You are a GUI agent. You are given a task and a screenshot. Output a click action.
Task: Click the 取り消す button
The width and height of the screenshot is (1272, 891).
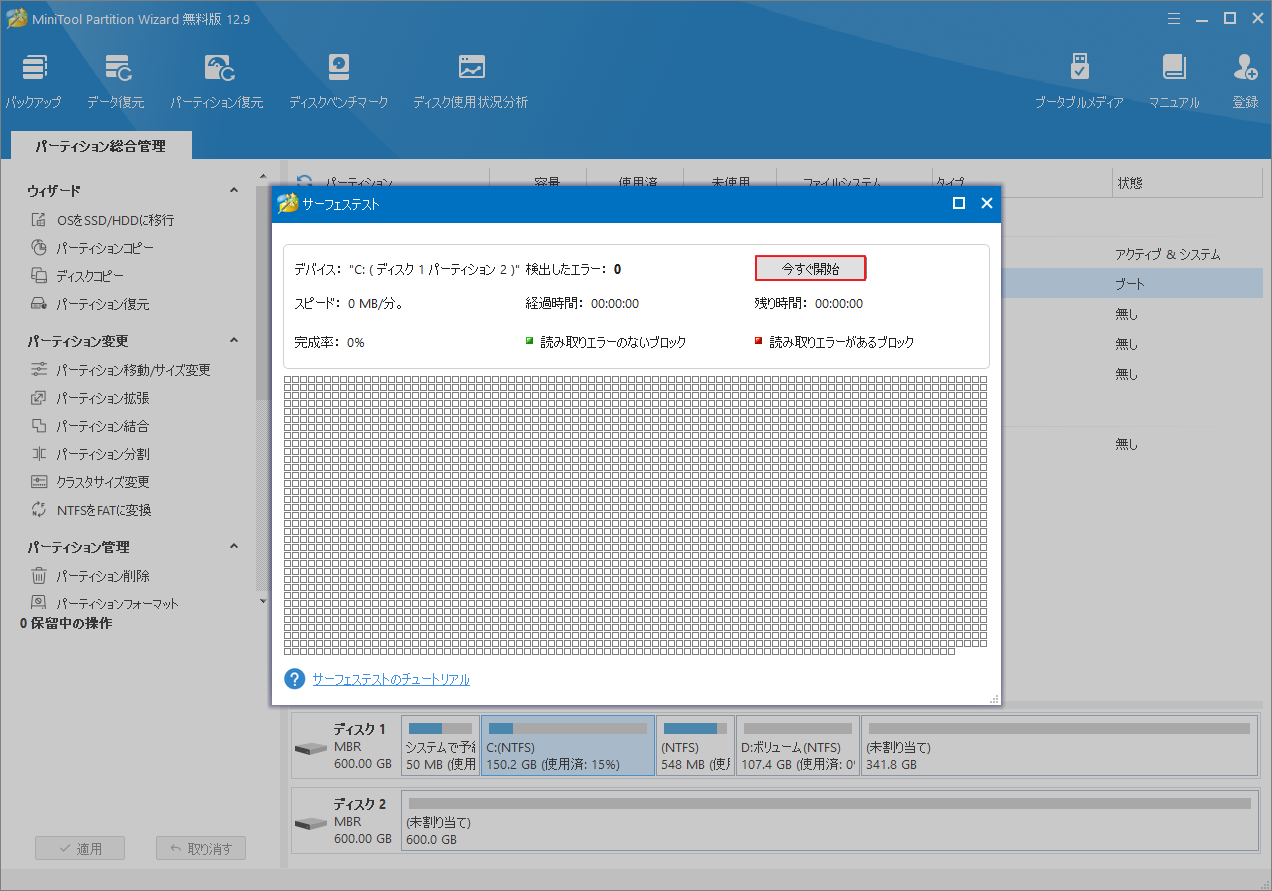pos(201,848)
